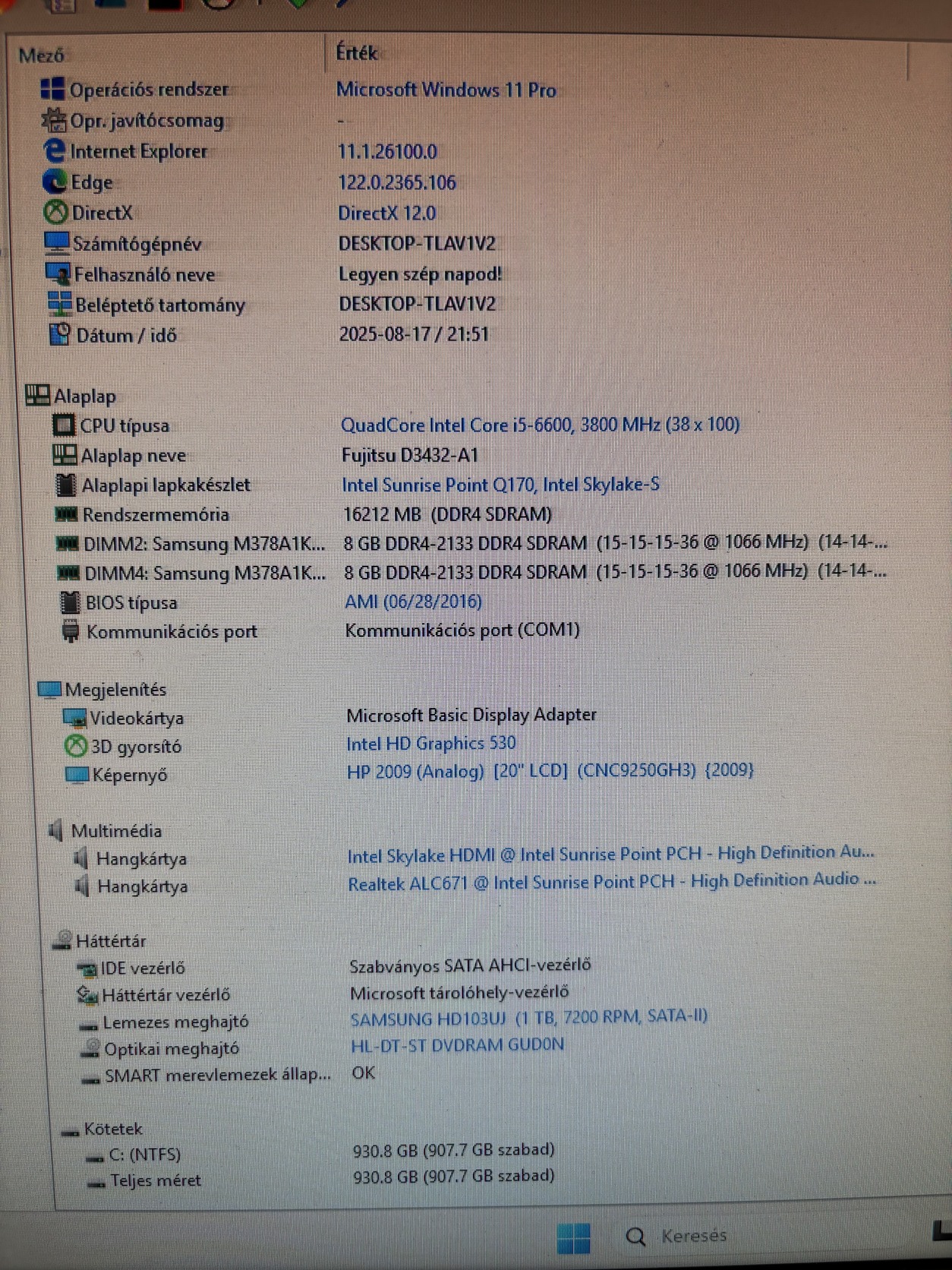Image resolution: width=952 pixels, height=1270 pixels.
Task: Select the Teljes méret row label
Action: click(156, 1180)
